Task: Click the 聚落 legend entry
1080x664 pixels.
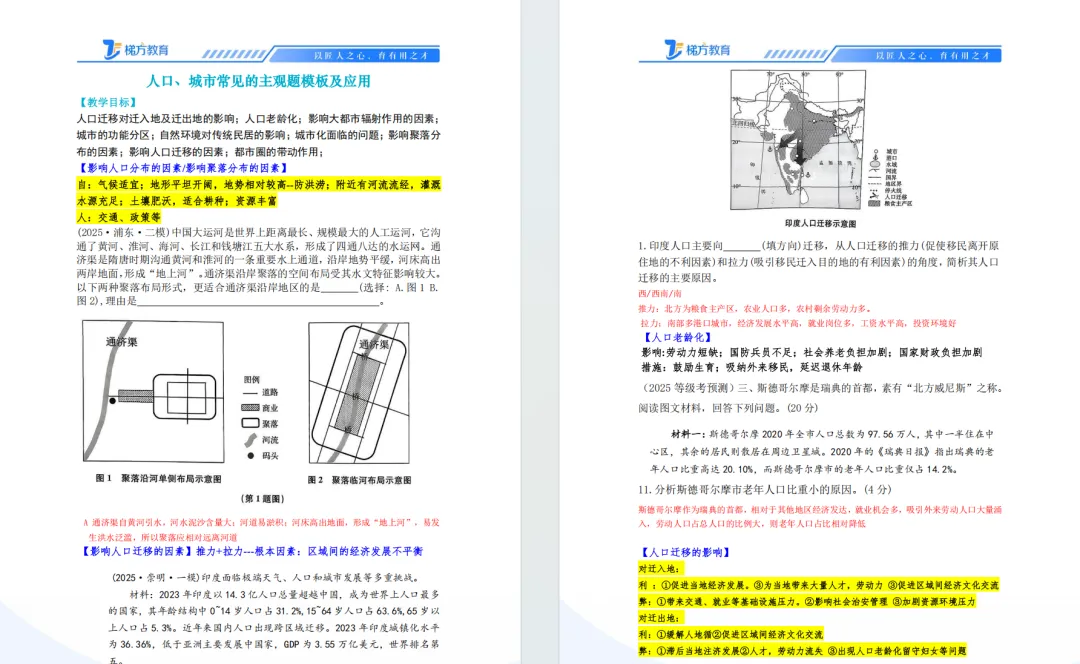Action: coord(260,424)
